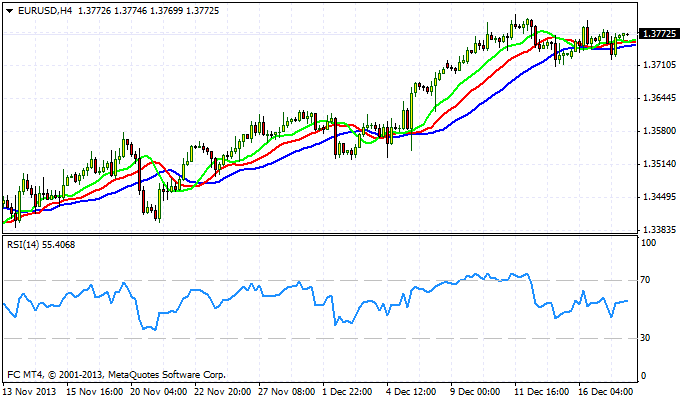Click the 20 Nov 04:00 time label
The width and height of the screenshot is (680, 400).
coord(159,391)
